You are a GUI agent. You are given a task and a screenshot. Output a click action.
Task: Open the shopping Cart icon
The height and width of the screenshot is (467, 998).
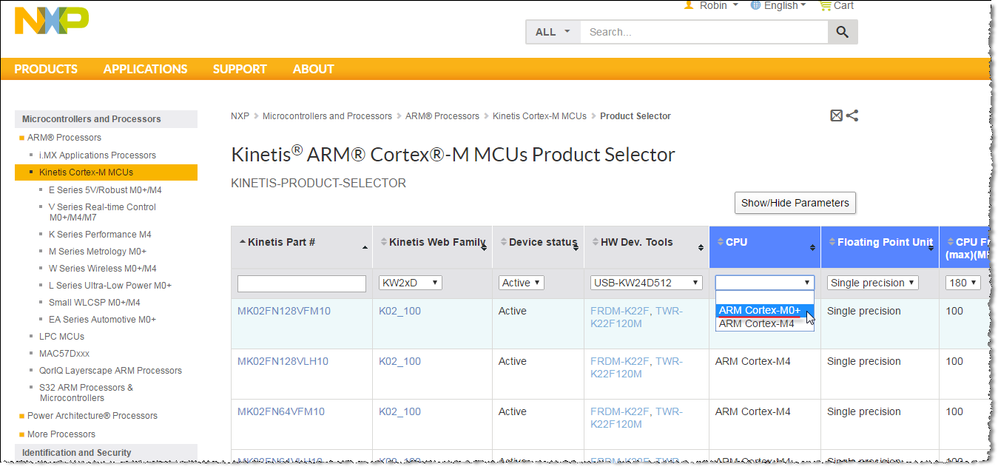[825, 5]
